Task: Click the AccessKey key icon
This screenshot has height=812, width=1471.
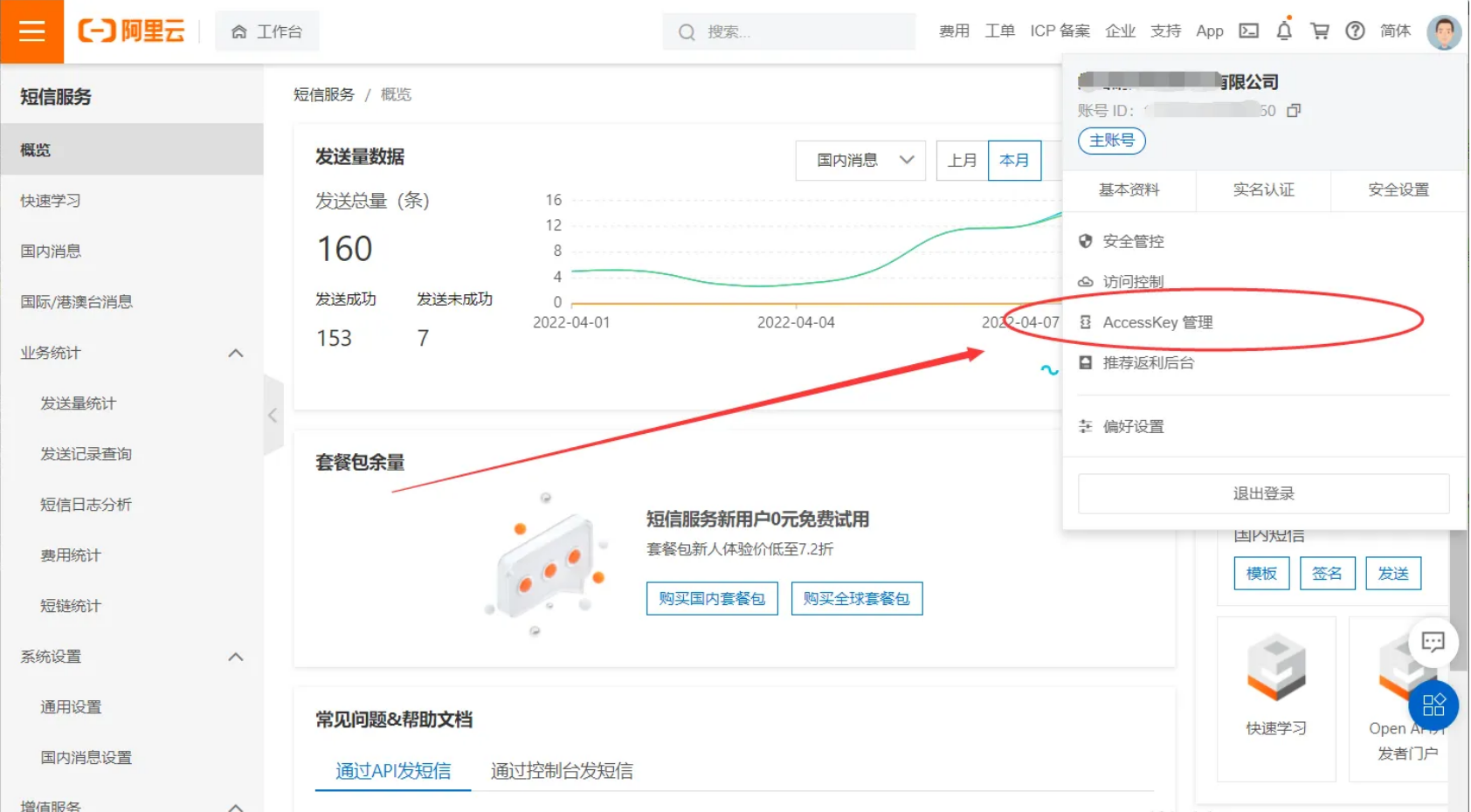Action: 1085,322
